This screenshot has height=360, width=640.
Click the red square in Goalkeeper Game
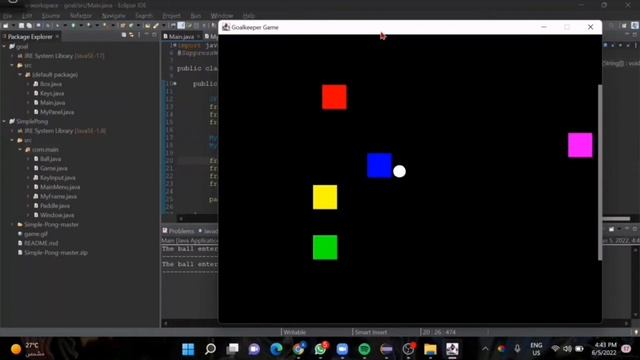coord(334,97)
